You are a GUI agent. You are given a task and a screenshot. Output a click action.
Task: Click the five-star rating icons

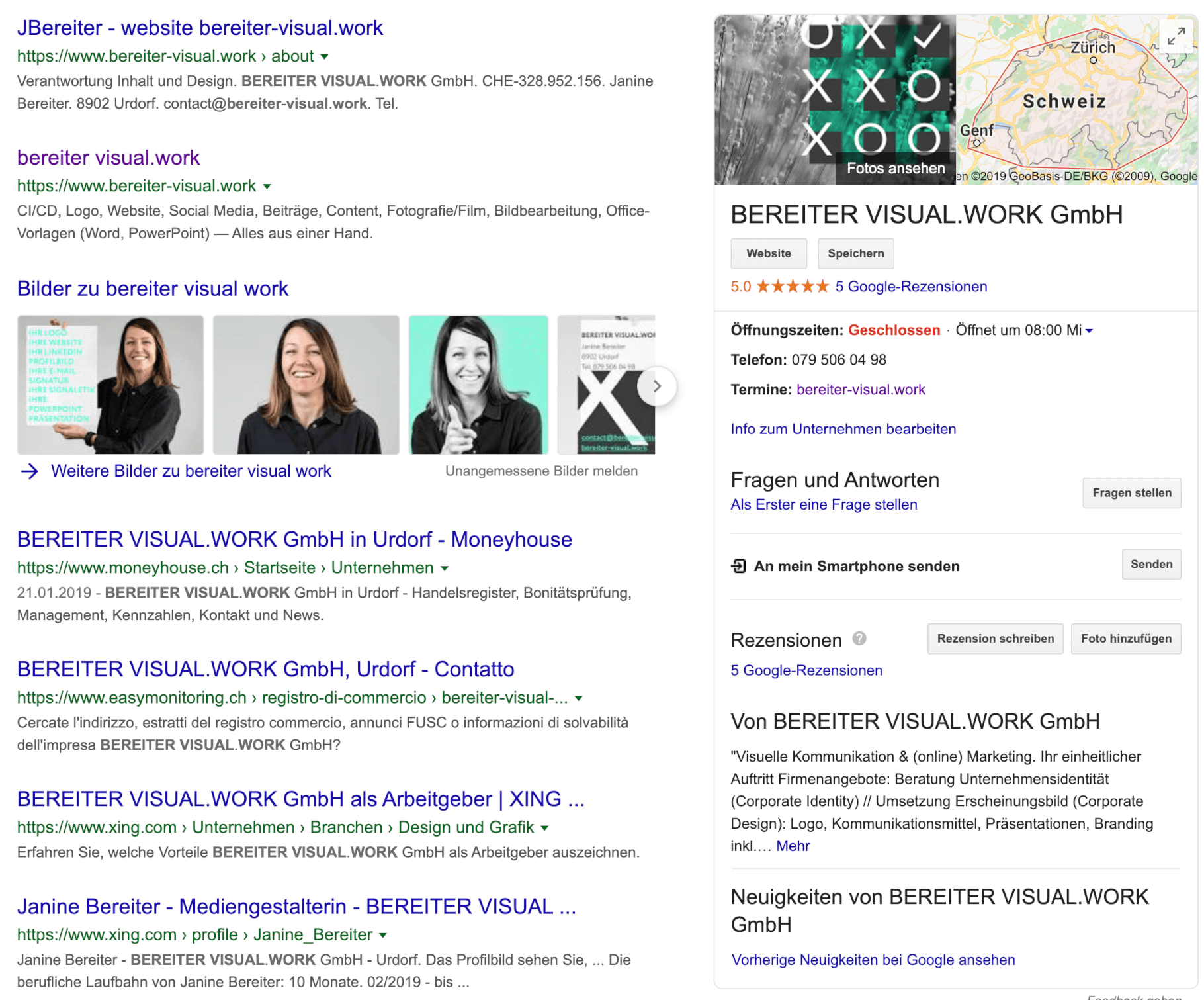pyautogui.click(x=792, y=287)
